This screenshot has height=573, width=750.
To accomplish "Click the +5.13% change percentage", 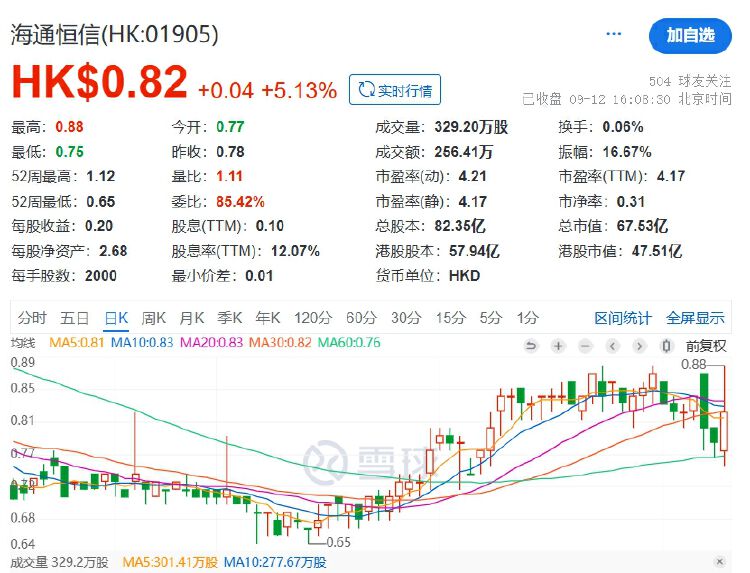I will coord(299,90).
